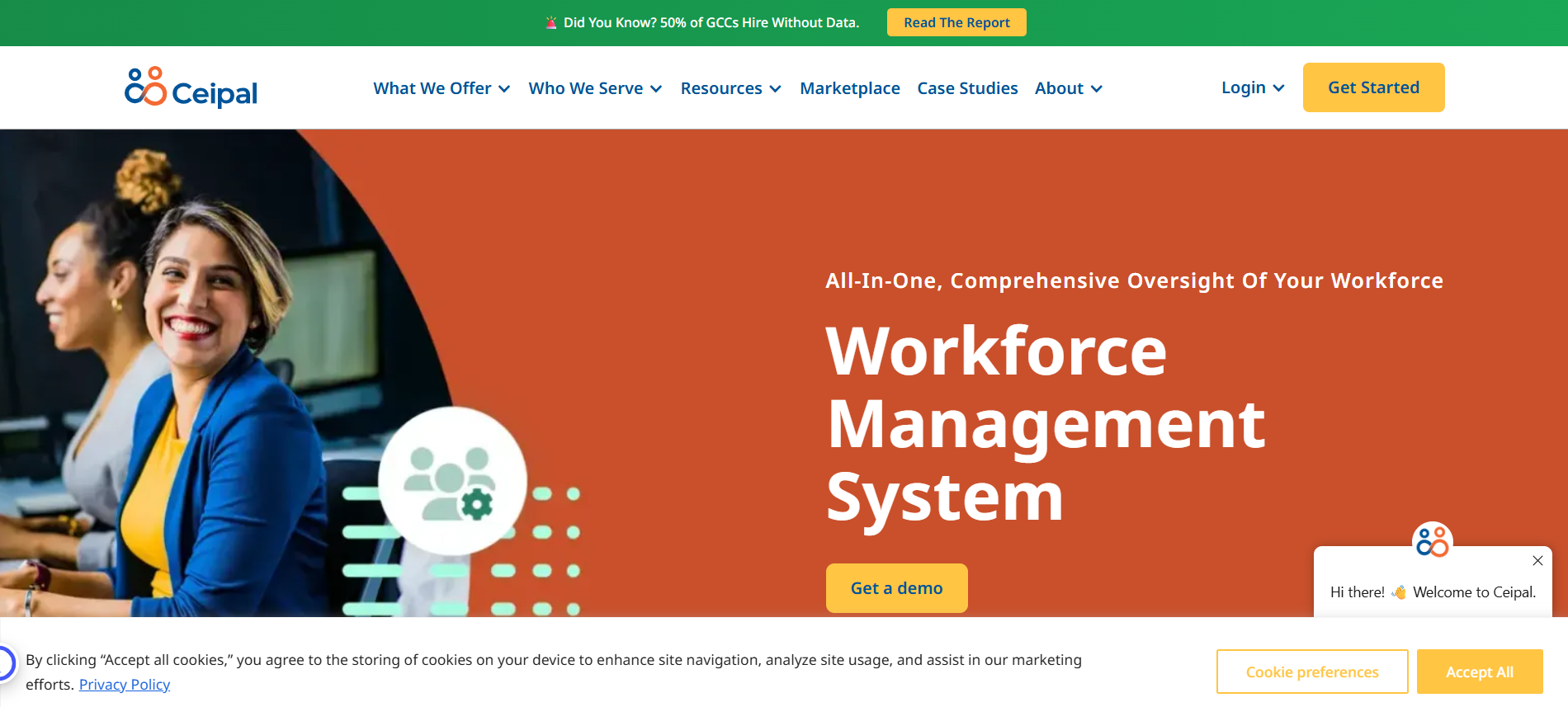Screen dimensions: 1568x707
Task: Click the team settings icon in the hero image
Action: pos(452,481)
